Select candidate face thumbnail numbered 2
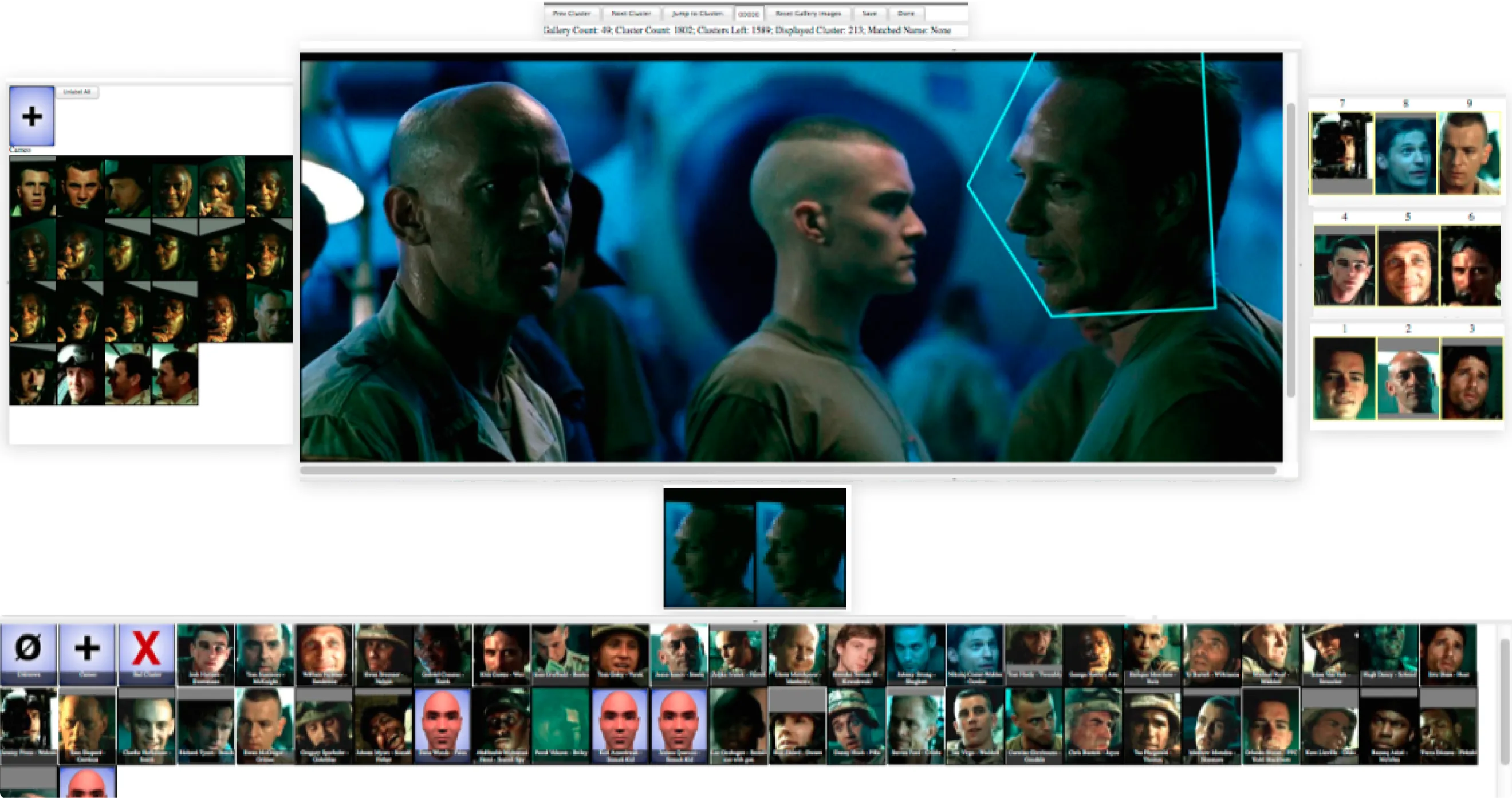 [1408, 378]
